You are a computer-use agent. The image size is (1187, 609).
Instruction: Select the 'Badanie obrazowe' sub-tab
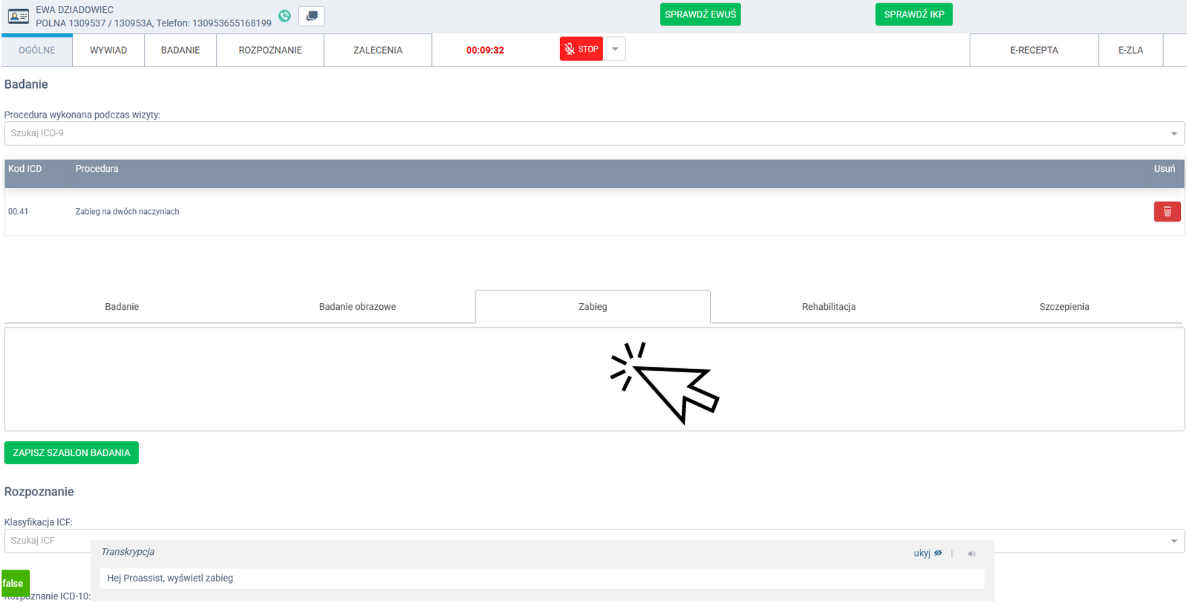(357, 307)
